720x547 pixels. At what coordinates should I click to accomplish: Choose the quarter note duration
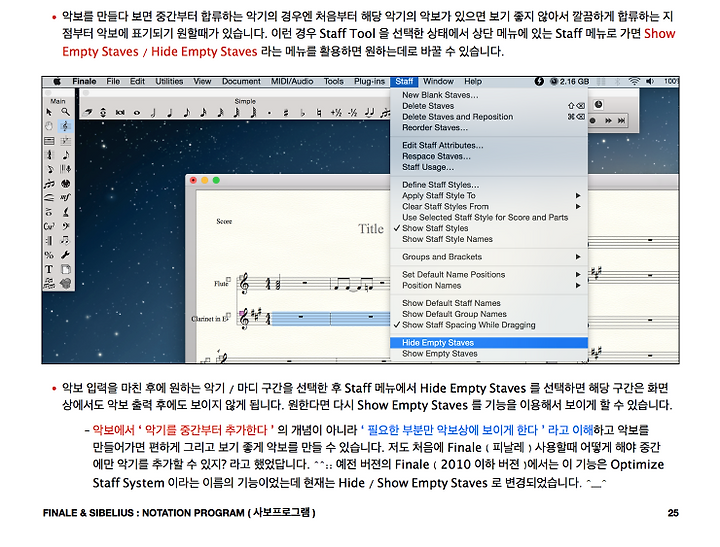pyautogui.click(x=169, y=113)
